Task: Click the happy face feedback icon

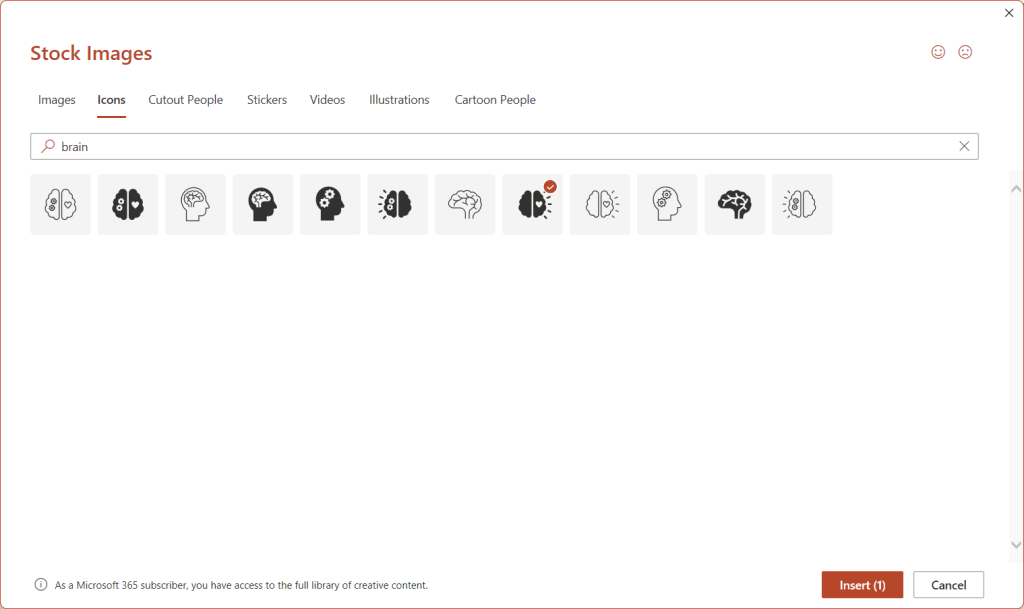Action: coord(937,51)
